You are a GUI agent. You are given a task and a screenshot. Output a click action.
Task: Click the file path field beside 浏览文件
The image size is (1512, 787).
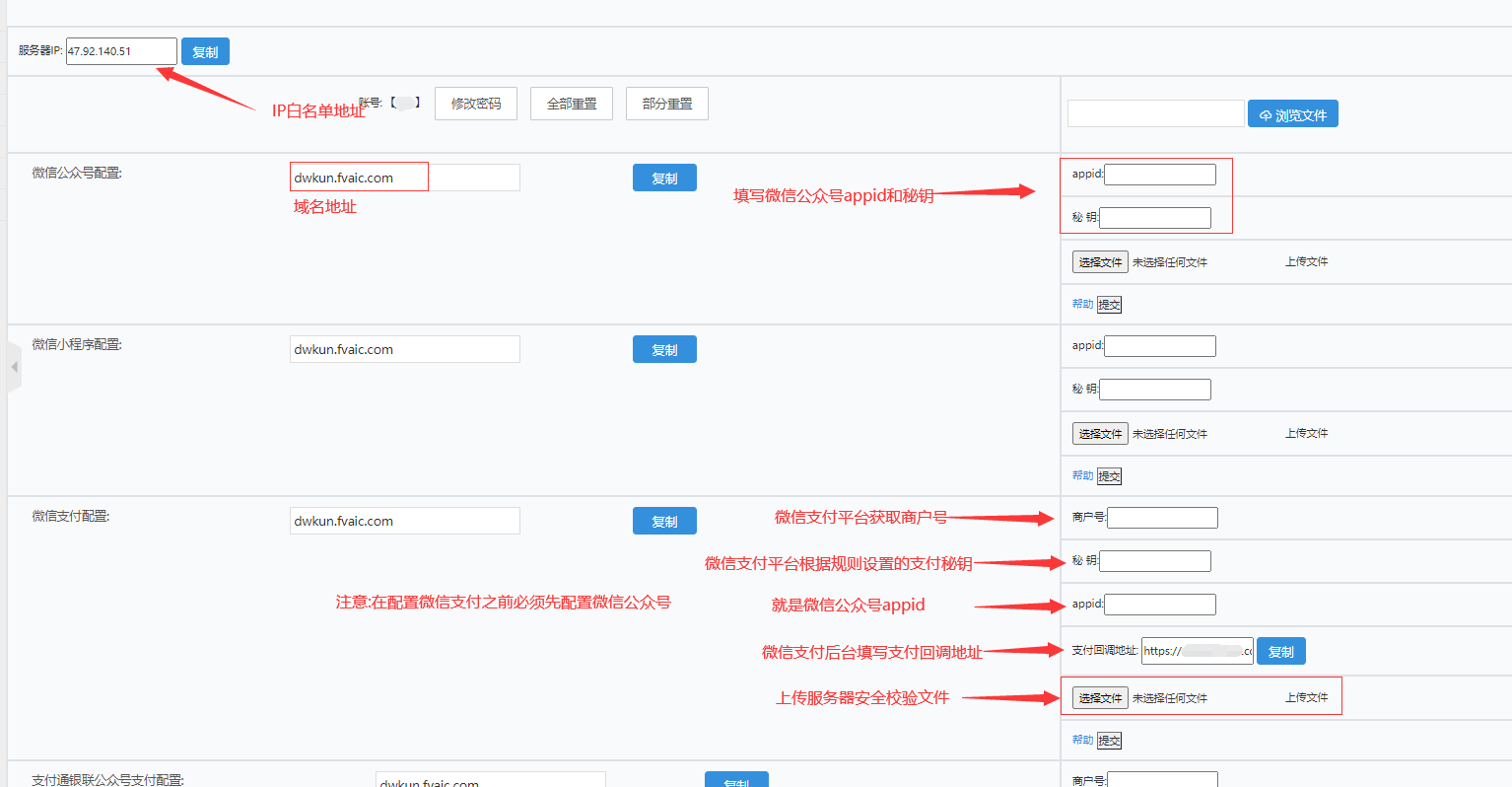1155,113
